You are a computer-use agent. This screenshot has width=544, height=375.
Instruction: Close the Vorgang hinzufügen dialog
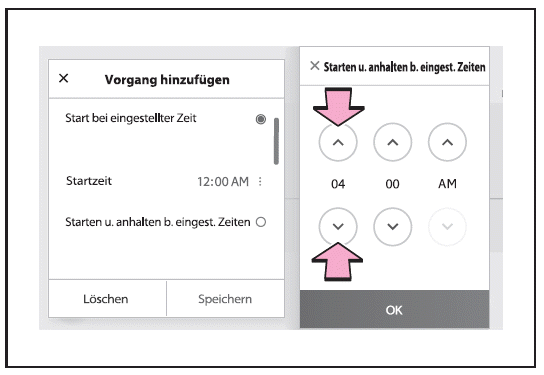pos(63,78)
